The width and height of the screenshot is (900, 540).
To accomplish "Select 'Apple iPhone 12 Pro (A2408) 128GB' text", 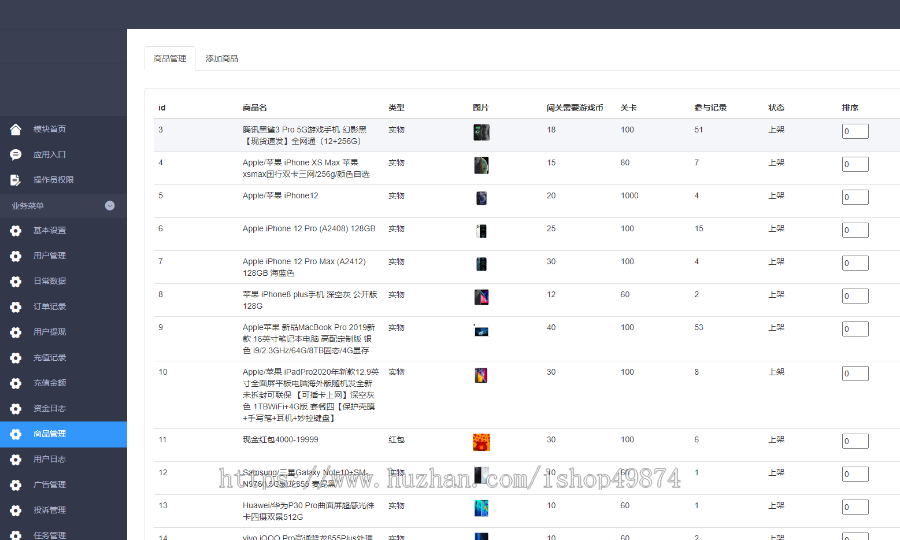I will 309,228.
